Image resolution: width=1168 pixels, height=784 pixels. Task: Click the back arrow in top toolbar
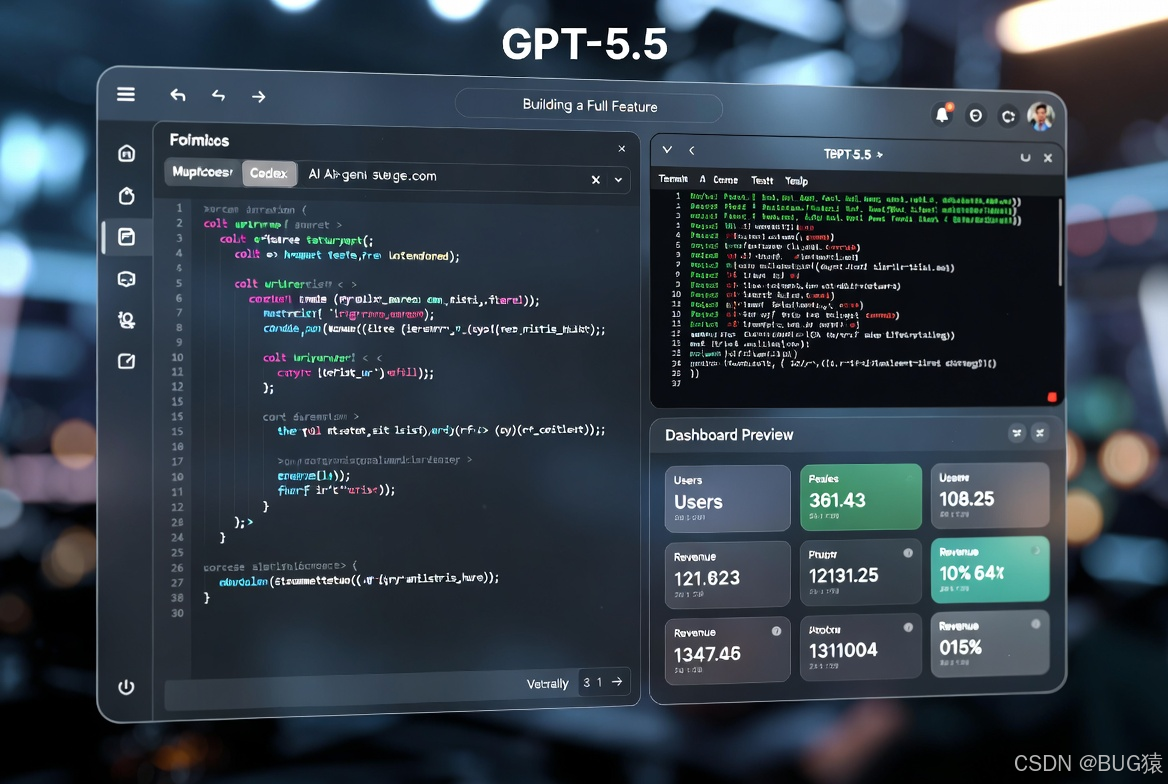[x=178, y=95]
